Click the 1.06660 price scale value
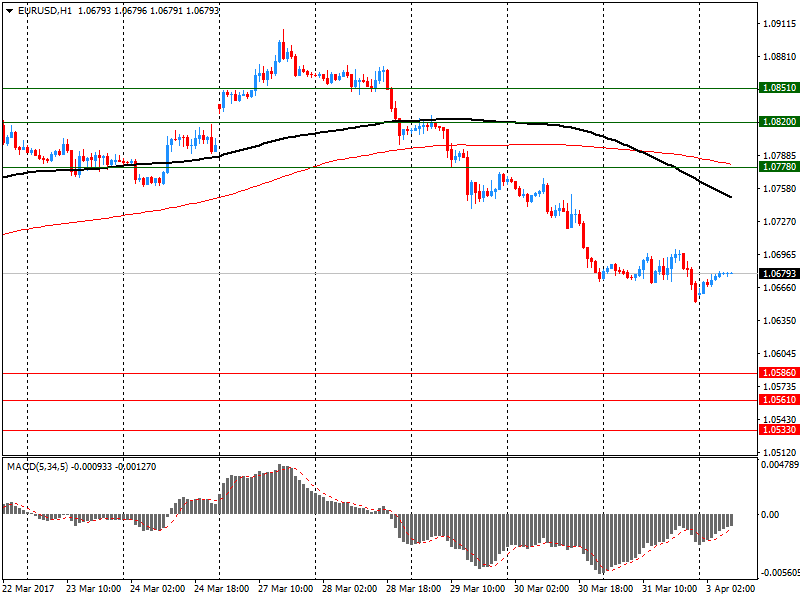Screen dimensions: 800x600 [x=780, y=288]
